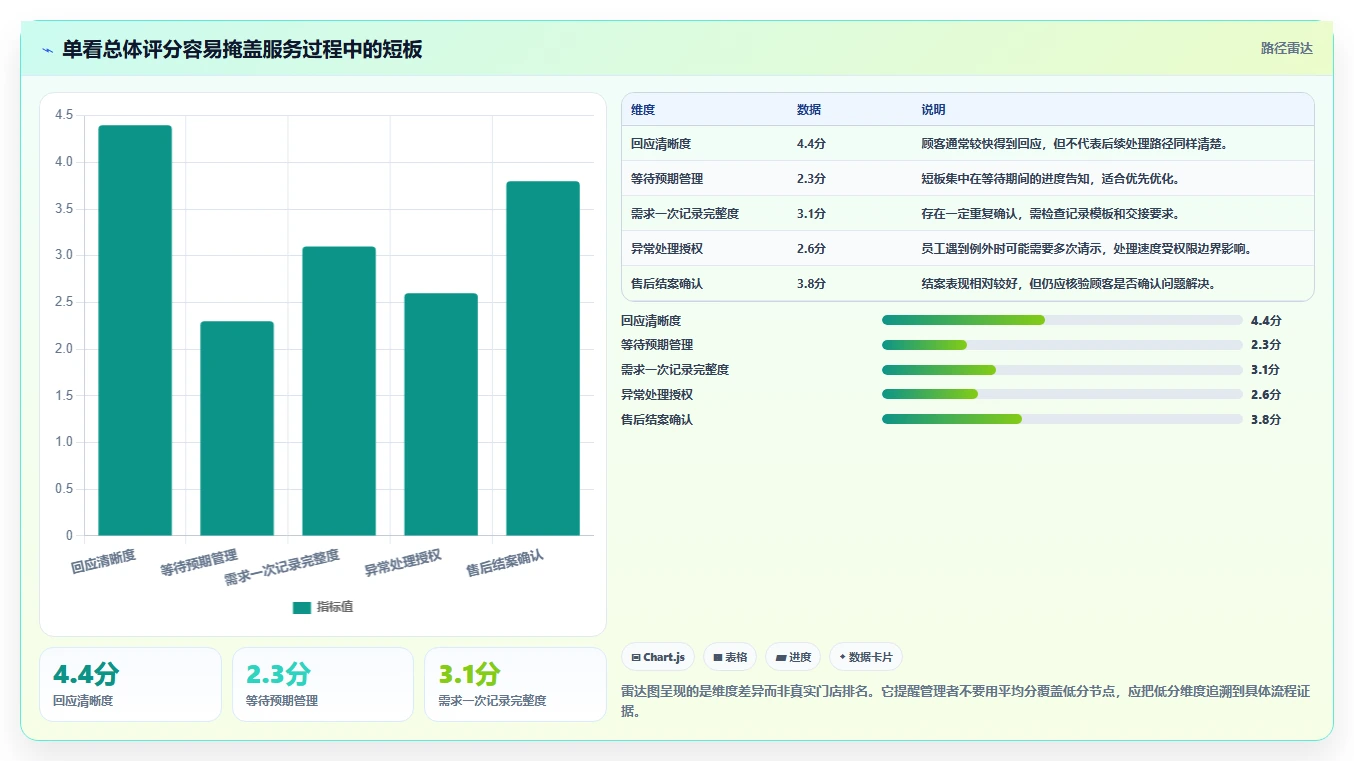Click the 2.3分 value in the table
1354x761 pixels.
pos(811,179)
